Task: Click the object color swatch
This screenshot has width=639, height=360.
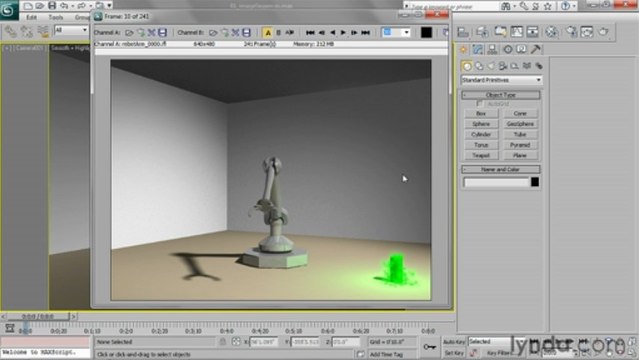Action: pyautogui.click(x=535, y=182)
